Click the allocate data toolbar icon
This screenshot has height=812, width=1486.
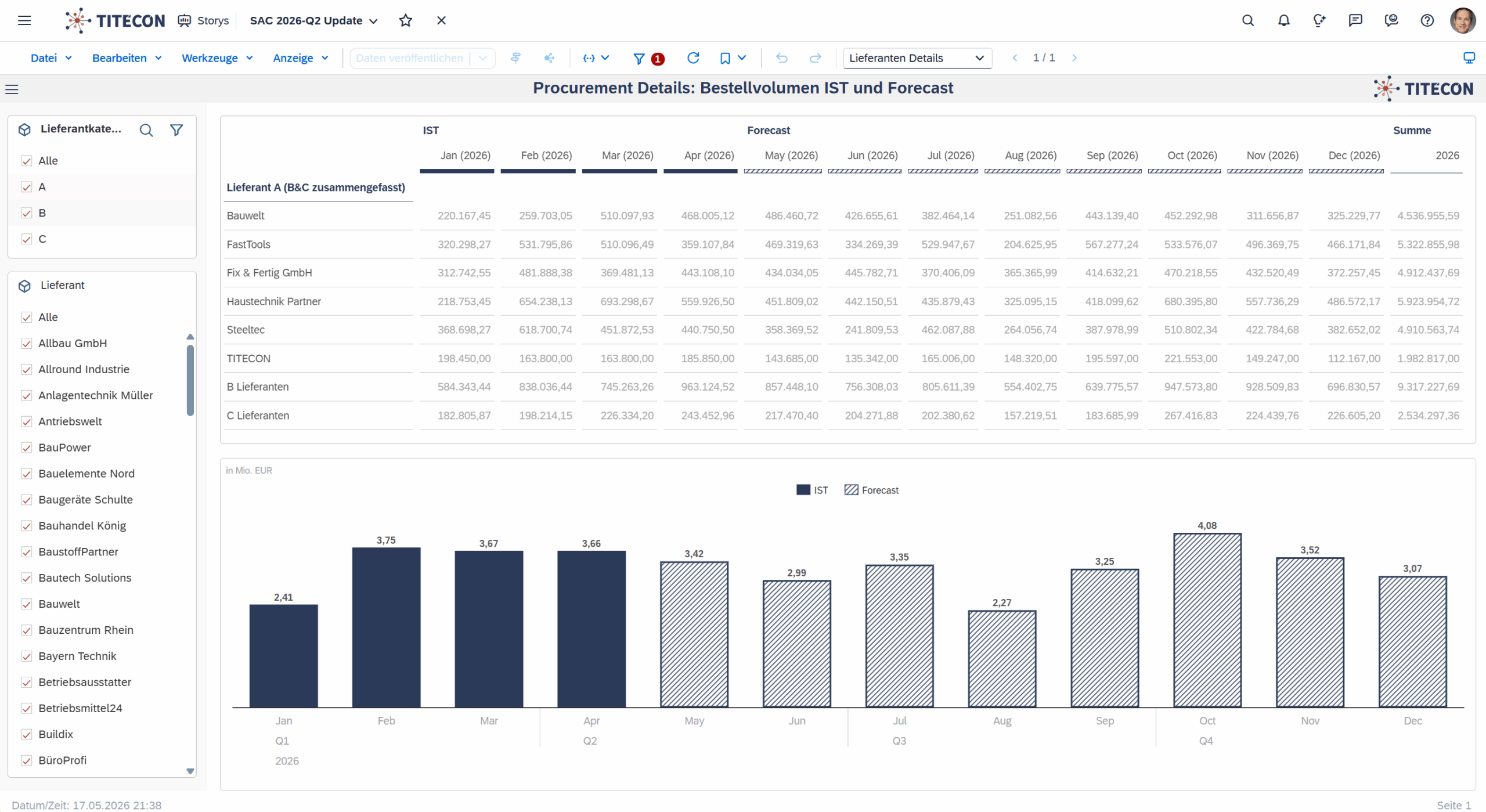tap(549, 58)
